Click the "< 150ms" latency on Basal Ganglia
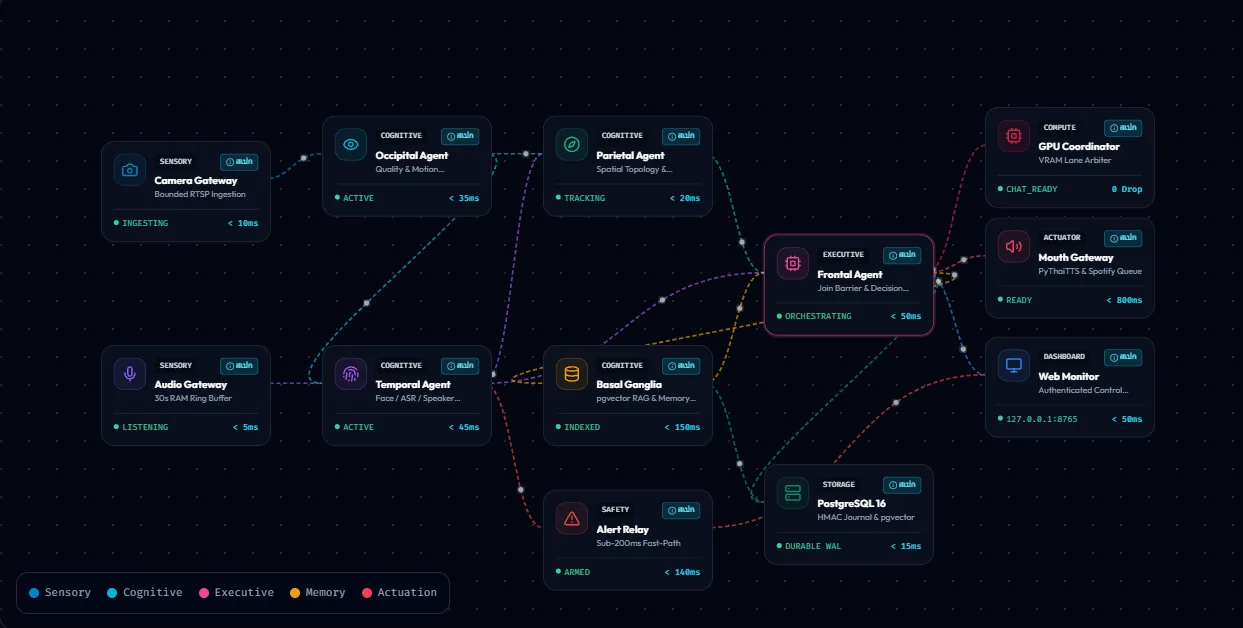This screenshot has height=628, width=1243. click(682, 427)
